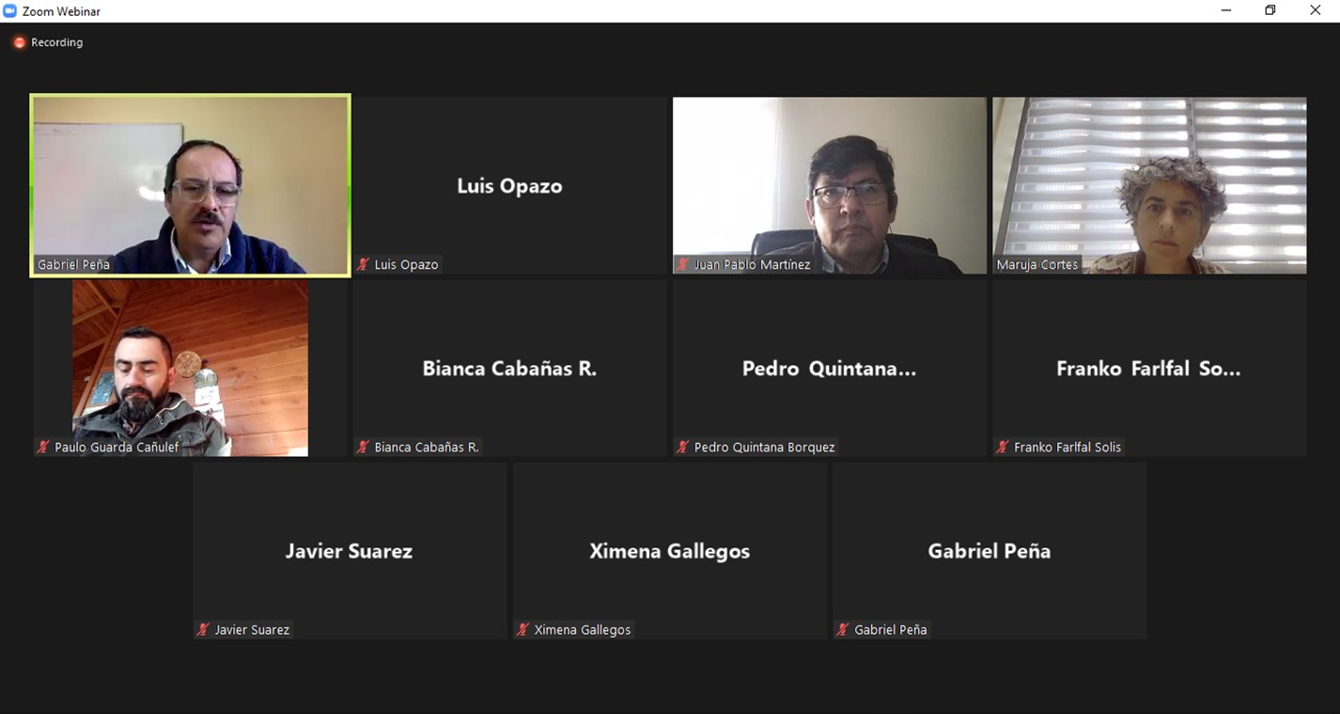Click Franko Farlfal Solis muted mic icon

coord(1003,447)
